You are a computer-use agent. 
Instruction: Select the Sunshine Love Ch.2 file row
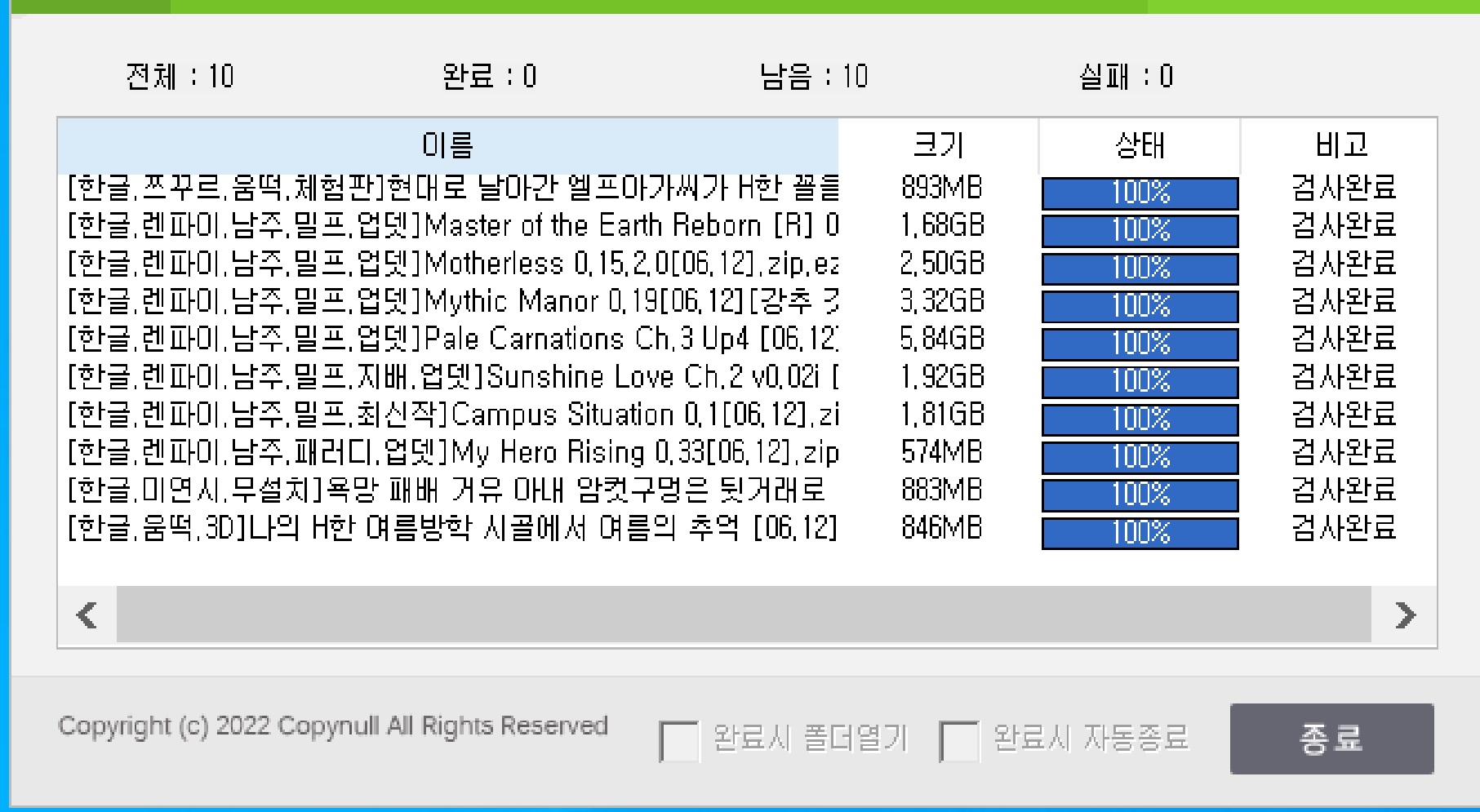tap(453, 377)
